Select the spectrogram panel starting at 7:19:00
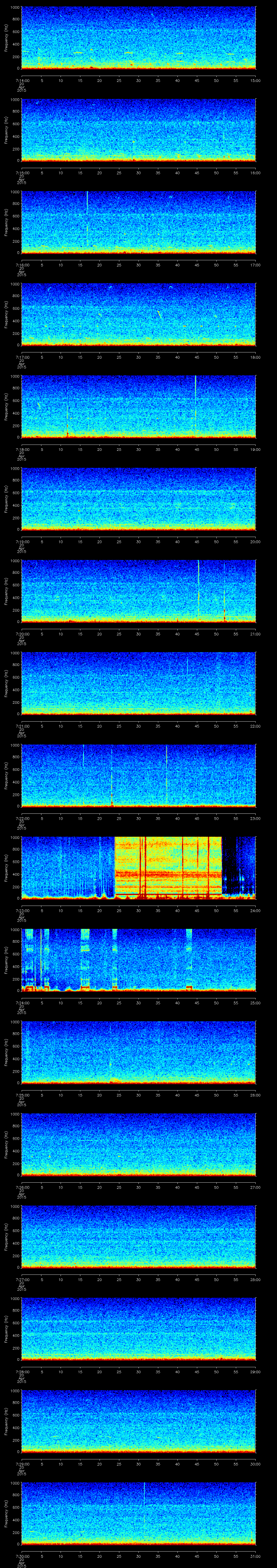The width and height of the screenshot is (277, 1568). coord(138,499)
